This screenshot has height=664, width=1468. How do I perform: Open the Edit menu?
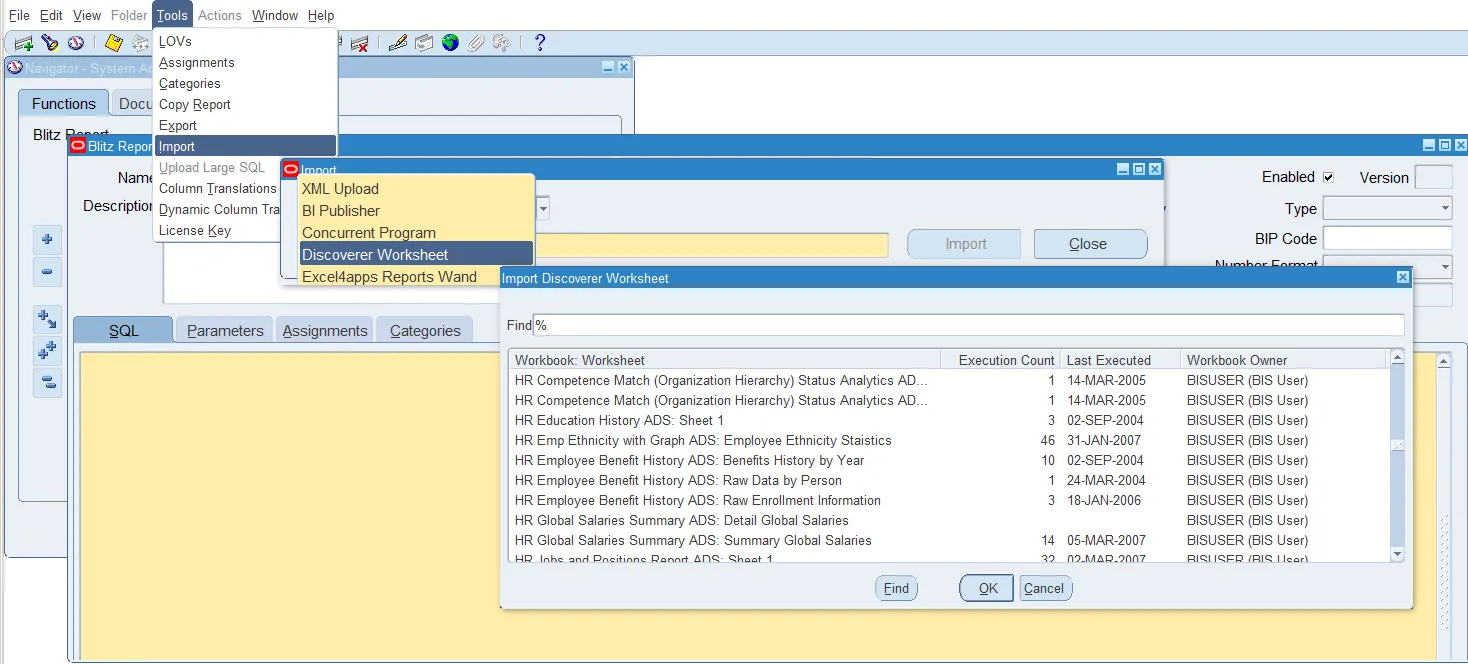coord(51,15)
